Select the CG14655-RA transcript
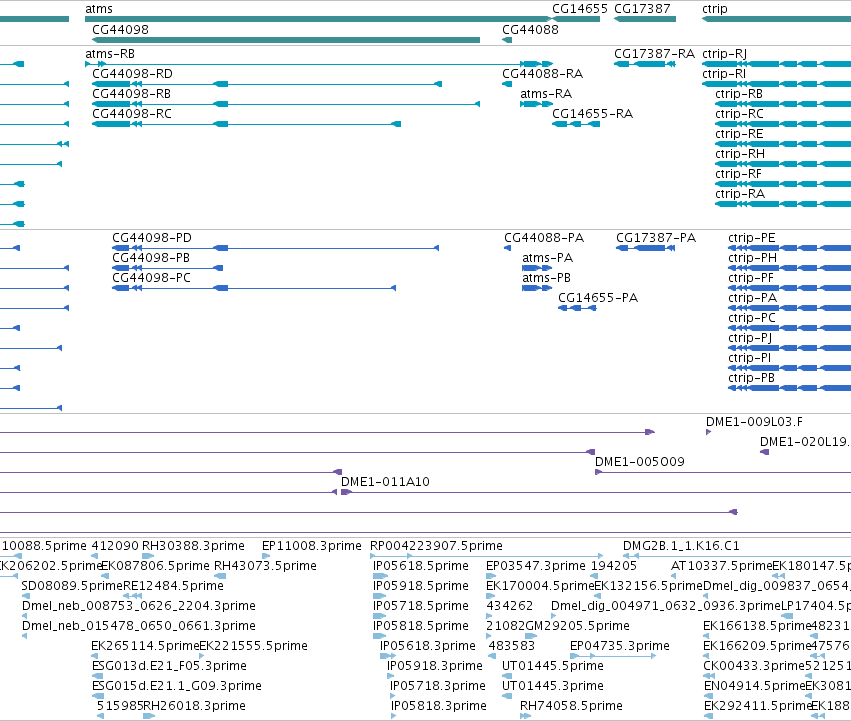Screen dimensions: 851x721 576,124
